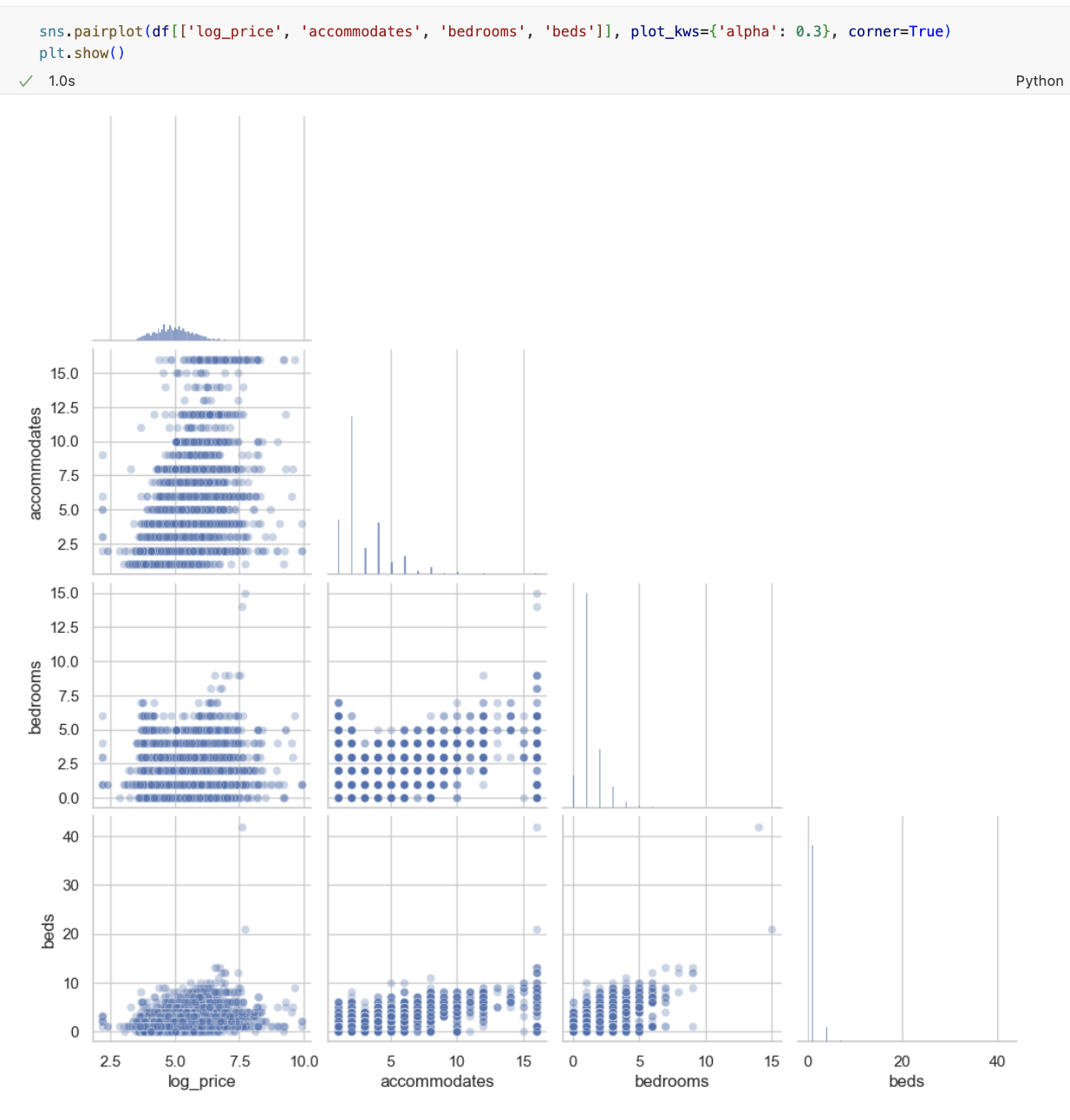The height and width of the screenshot is (1120, 1070).
Task: Click the log_price histogram plot
Action: coord(202,228)
